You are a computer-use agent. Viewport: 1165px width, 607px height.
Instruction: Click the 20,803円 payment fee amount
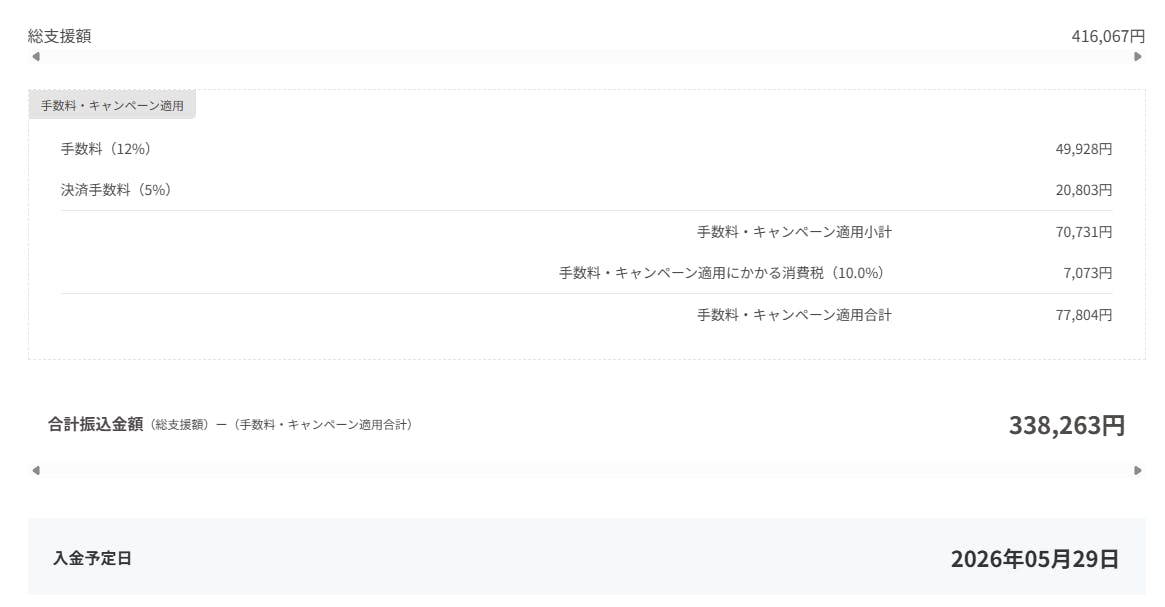1084,190
